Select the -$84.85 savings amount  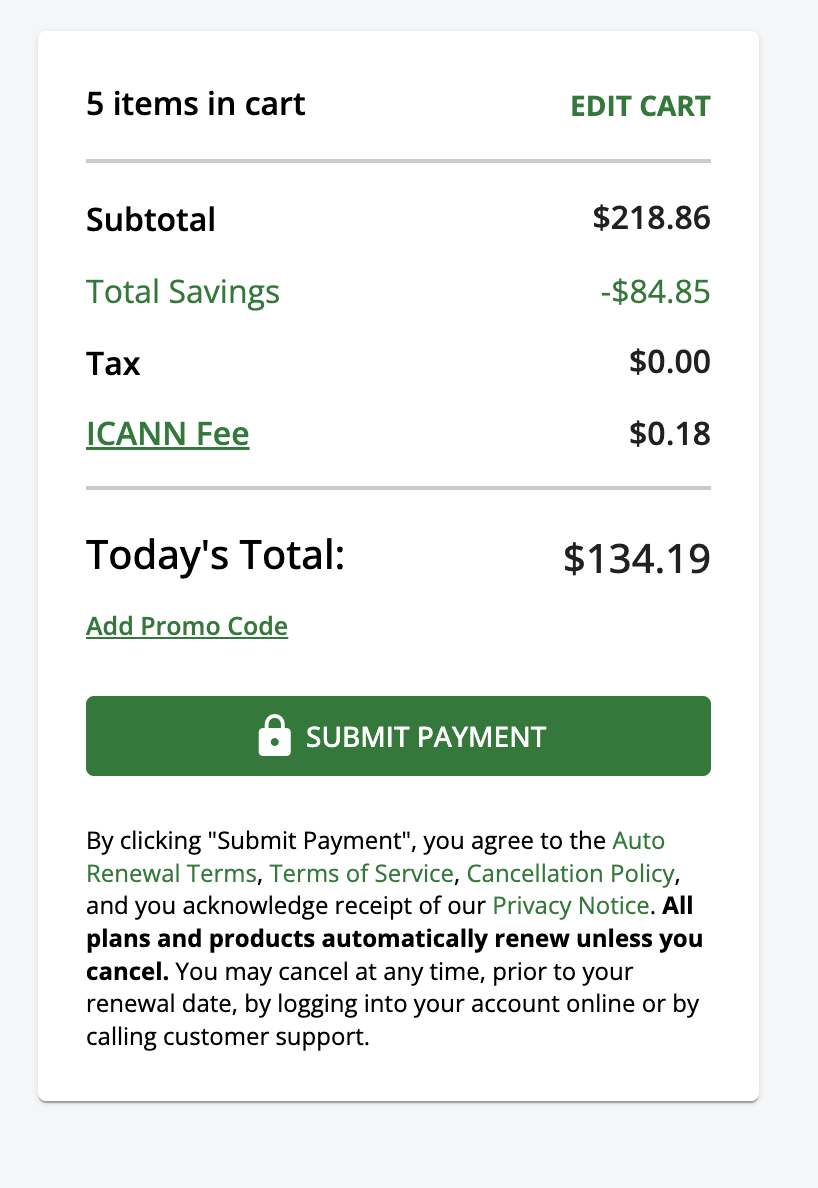click(x=655, y=292)
